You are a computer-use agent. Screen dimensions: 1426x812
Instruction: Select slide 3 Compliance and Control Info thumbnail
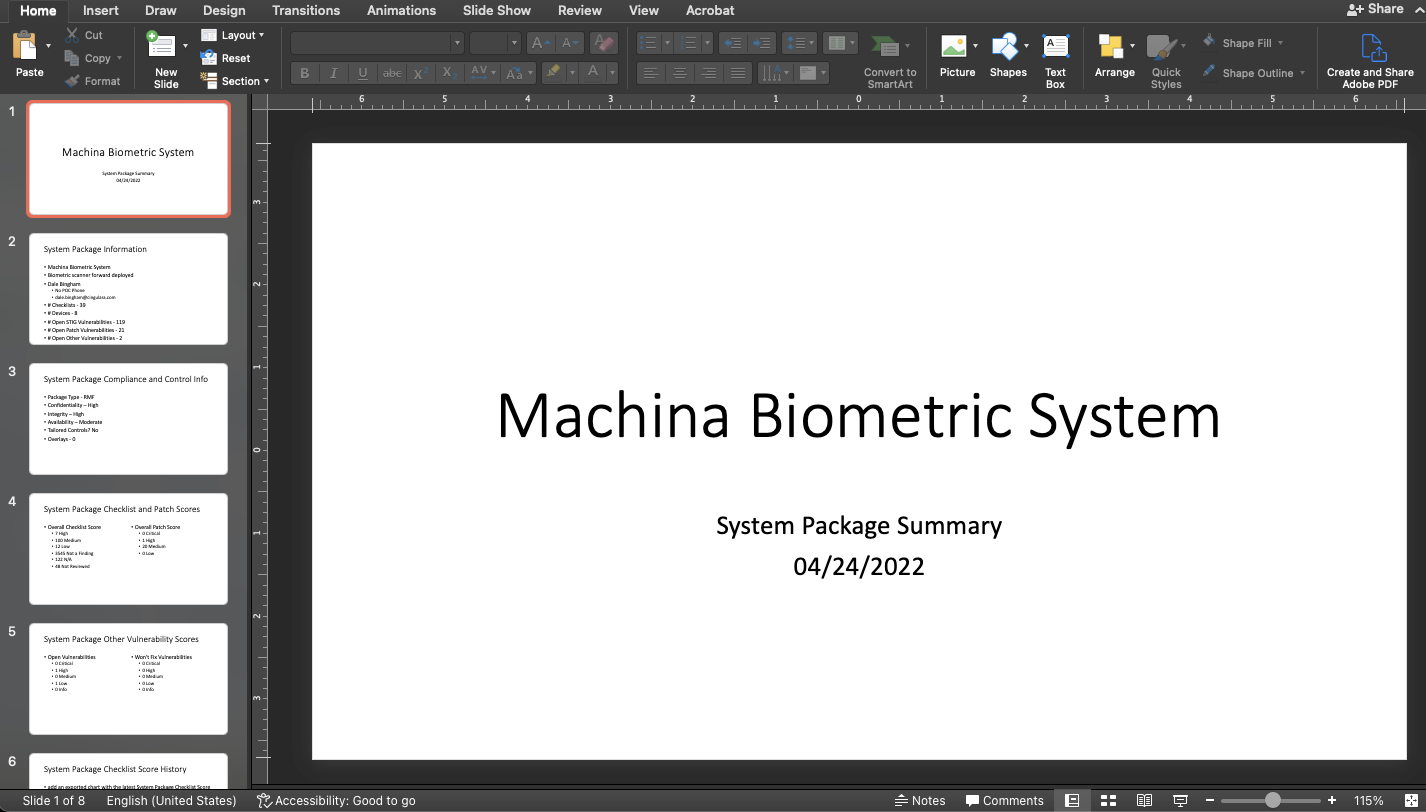128,419
